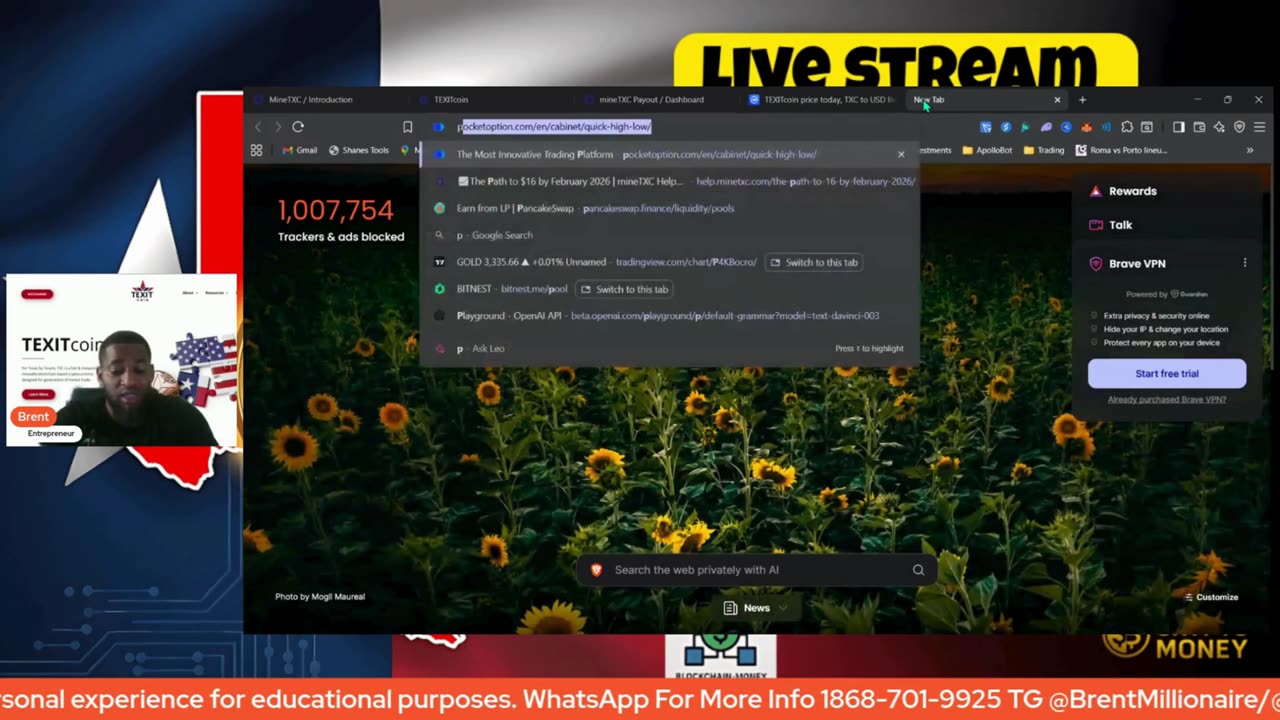The height and width of the screenshot is (720, 1280).
Task: Open the Talk widget
Action: point(1111,225)
